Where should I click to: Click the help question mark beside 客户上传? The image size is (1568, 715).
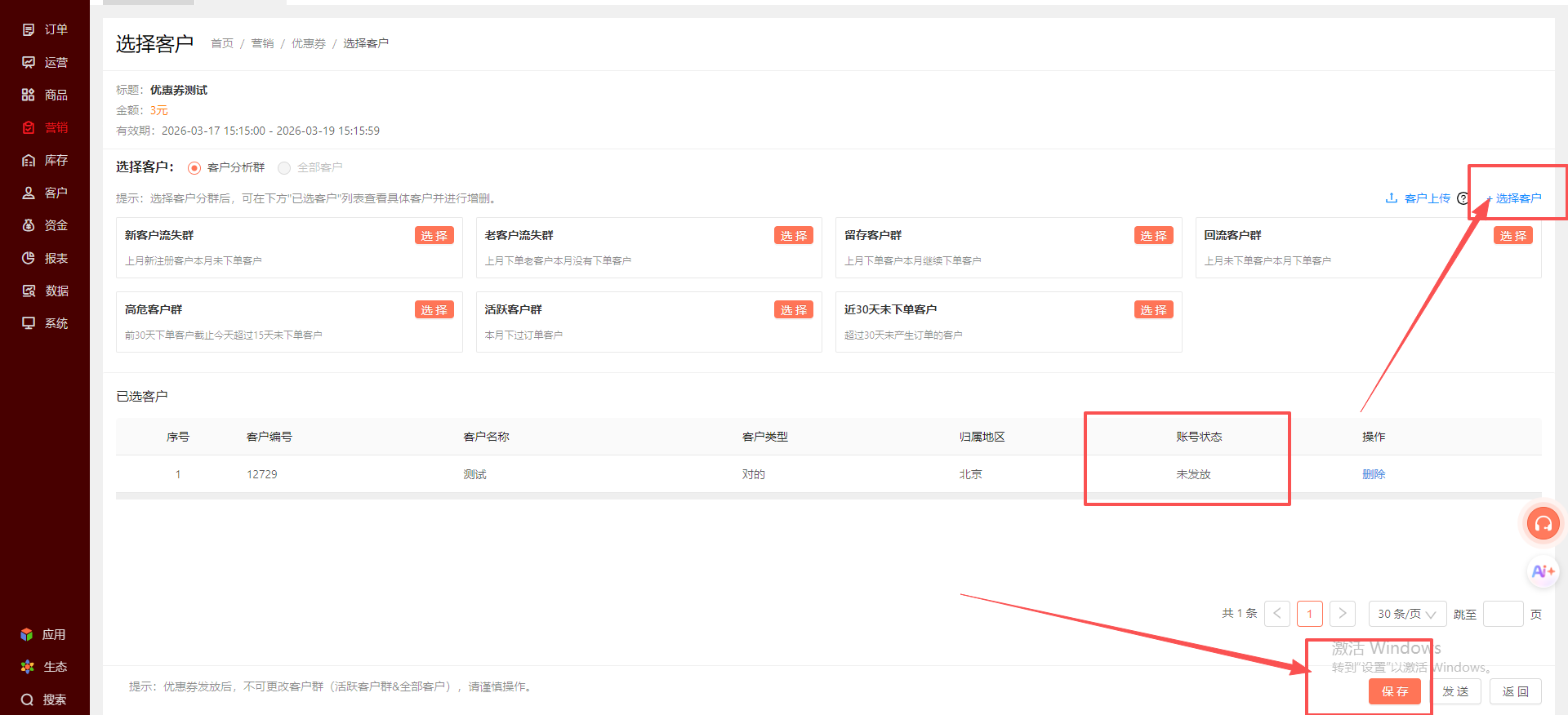point(1463,198)
